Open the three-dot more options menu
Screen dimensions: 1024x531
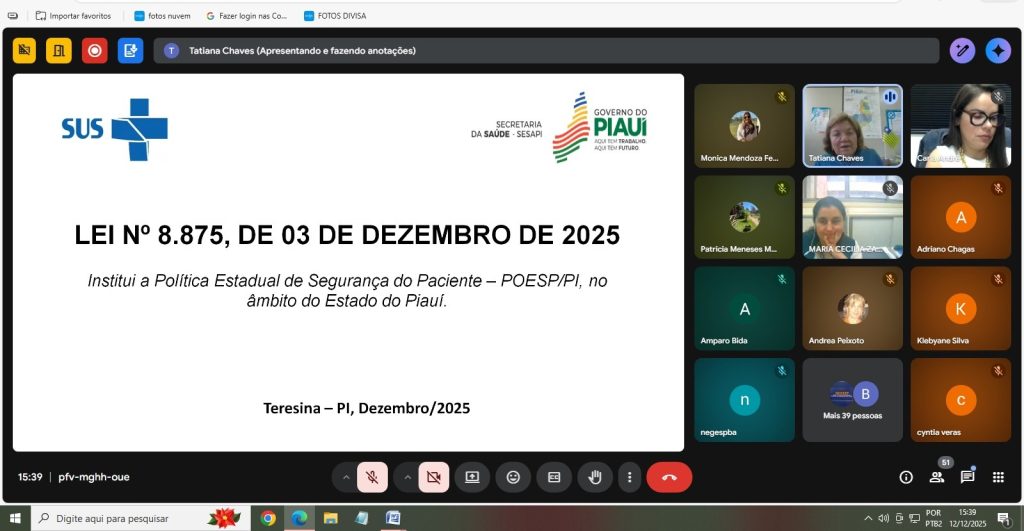[628, 477]
